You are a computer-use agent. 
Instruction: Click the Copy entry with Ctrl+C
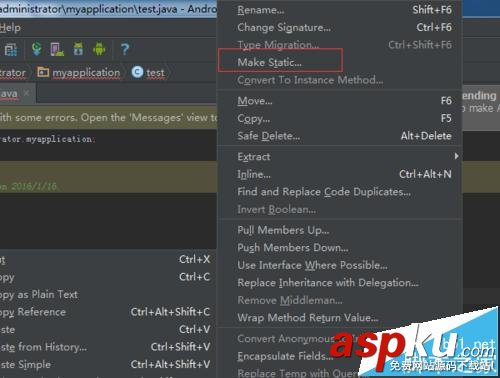click(107, 277)
